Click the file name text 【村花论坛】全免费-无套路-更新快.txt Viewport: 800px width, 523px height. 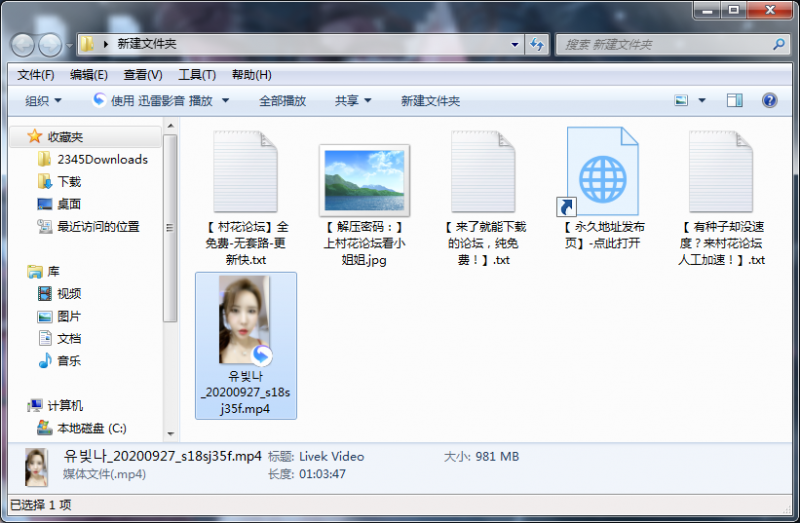point(246,243)
